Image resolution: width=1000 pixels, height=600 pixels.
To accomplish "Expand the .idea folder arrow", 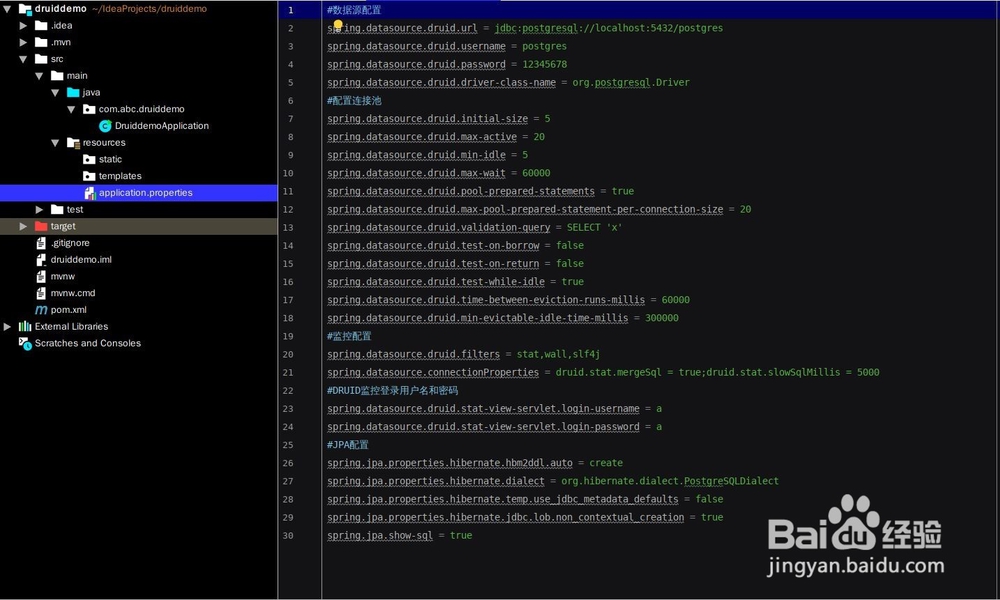I will 23,26.
